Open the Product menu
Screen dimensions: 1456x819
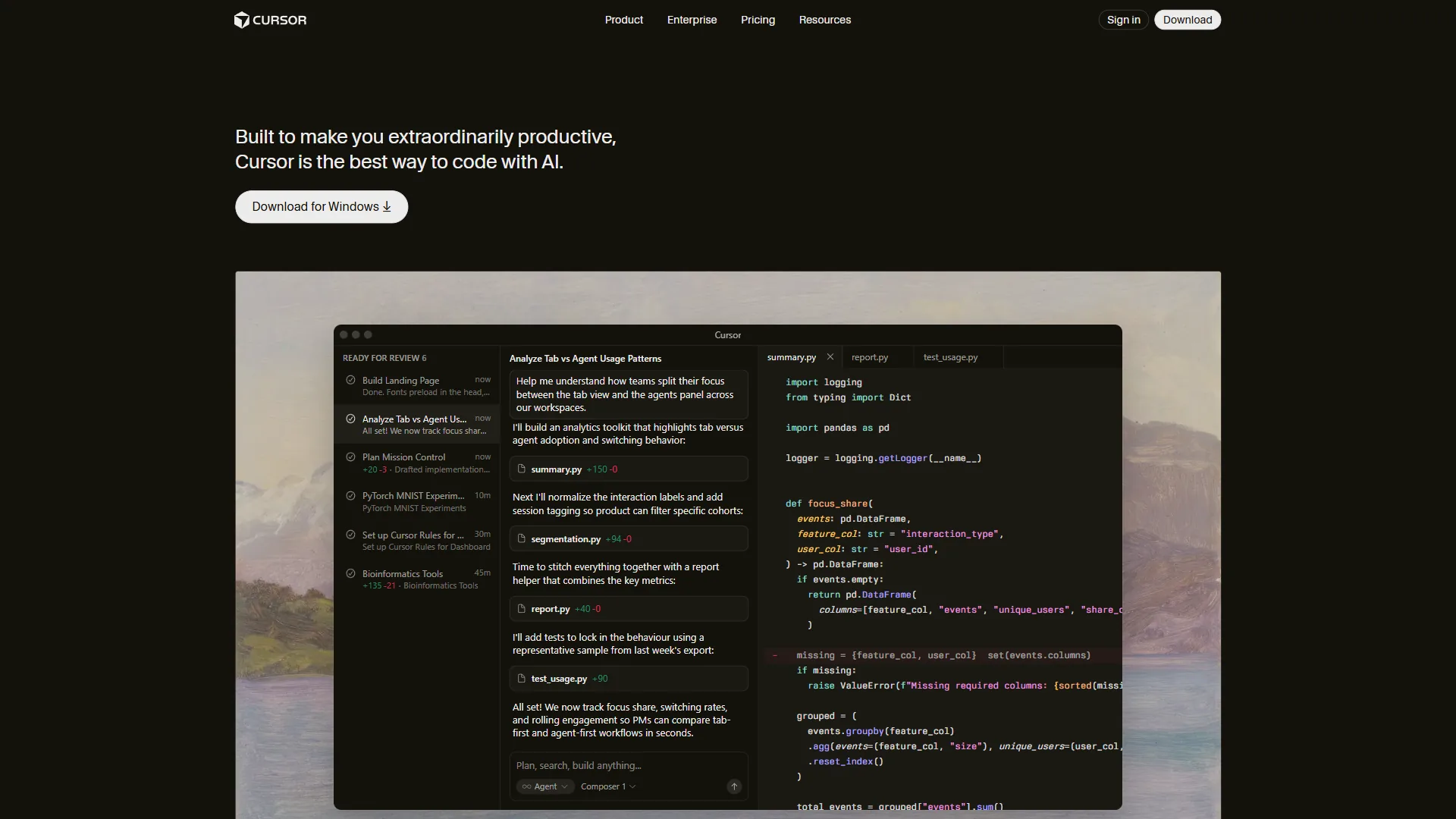pos(623,20)
